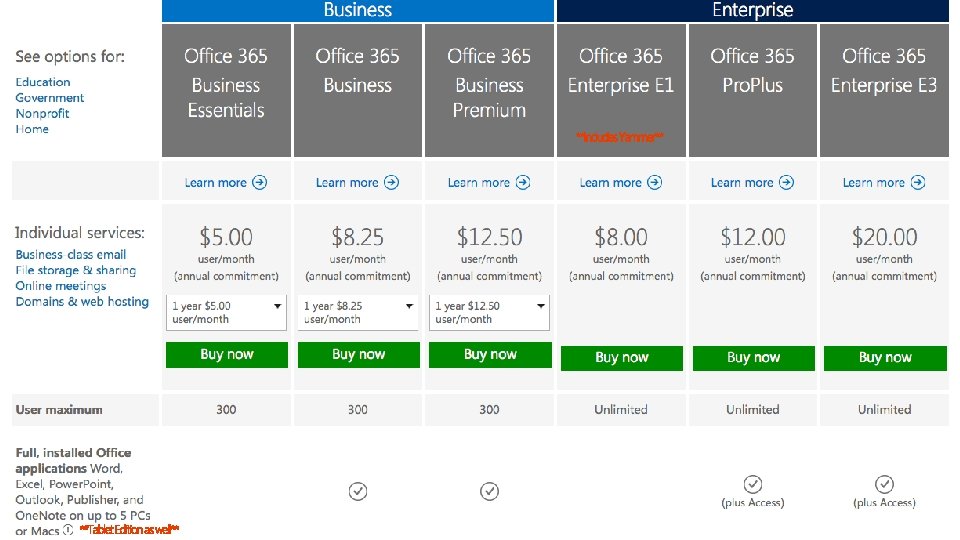Click the arrow icon under Business Premium Learn more

pyautogui.click(x=523, y=183)
